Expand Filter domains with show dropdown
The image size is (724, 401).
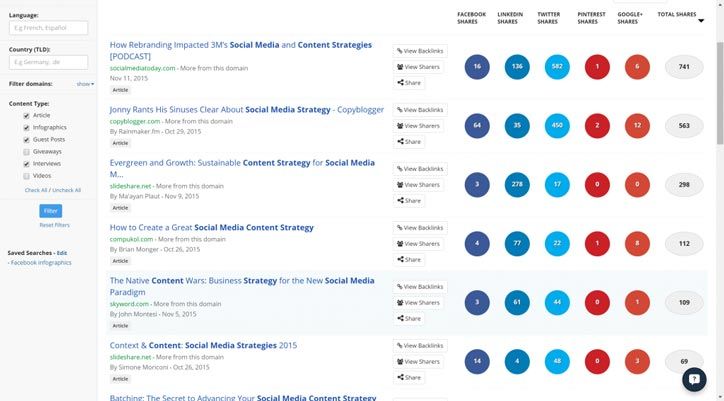coord(85,84)
